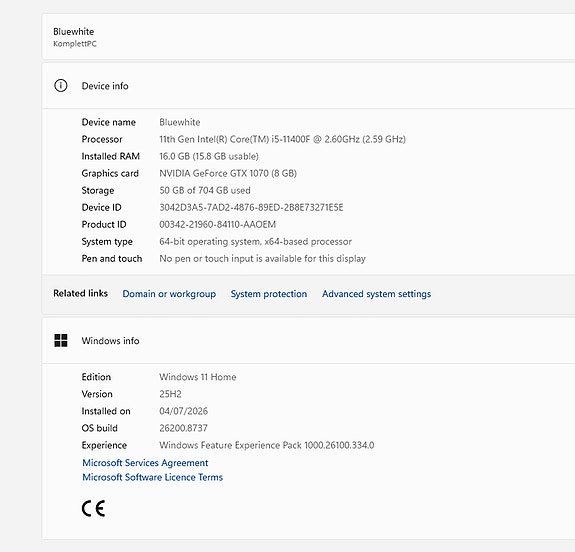Click the Storage usage value
Viewport: 575px width, 552px height.
pyautogui.click(x=205, y=190)
